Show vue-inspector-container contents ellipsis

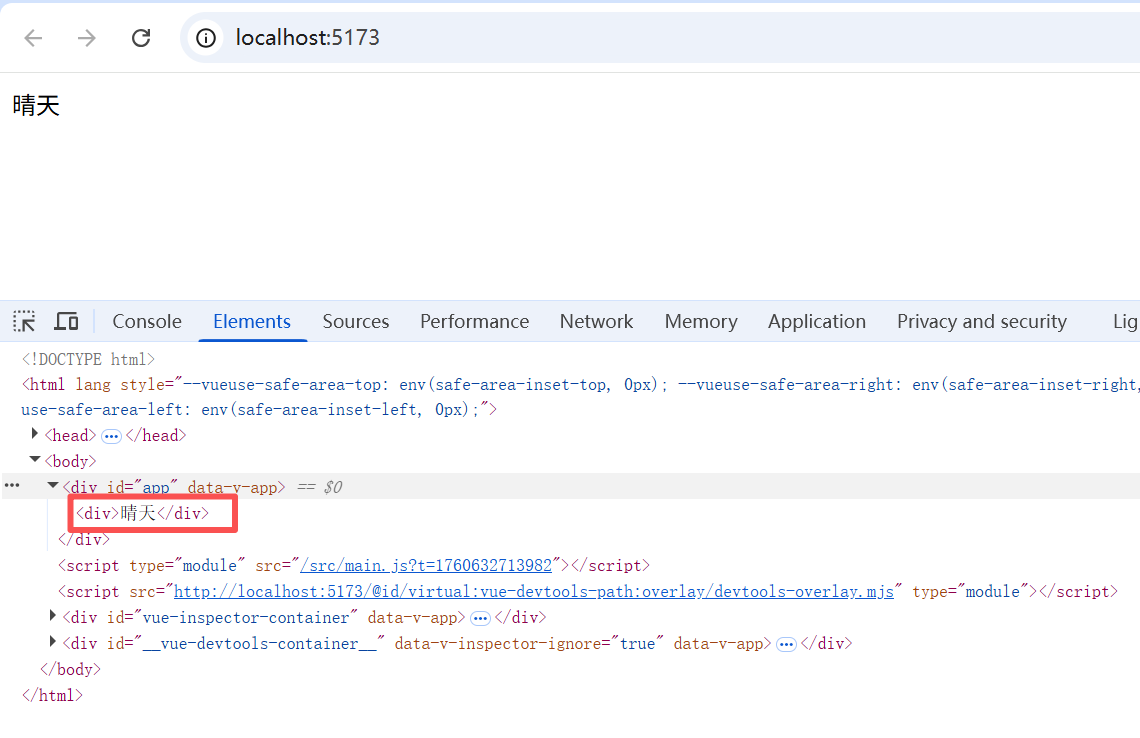[480, 619]
